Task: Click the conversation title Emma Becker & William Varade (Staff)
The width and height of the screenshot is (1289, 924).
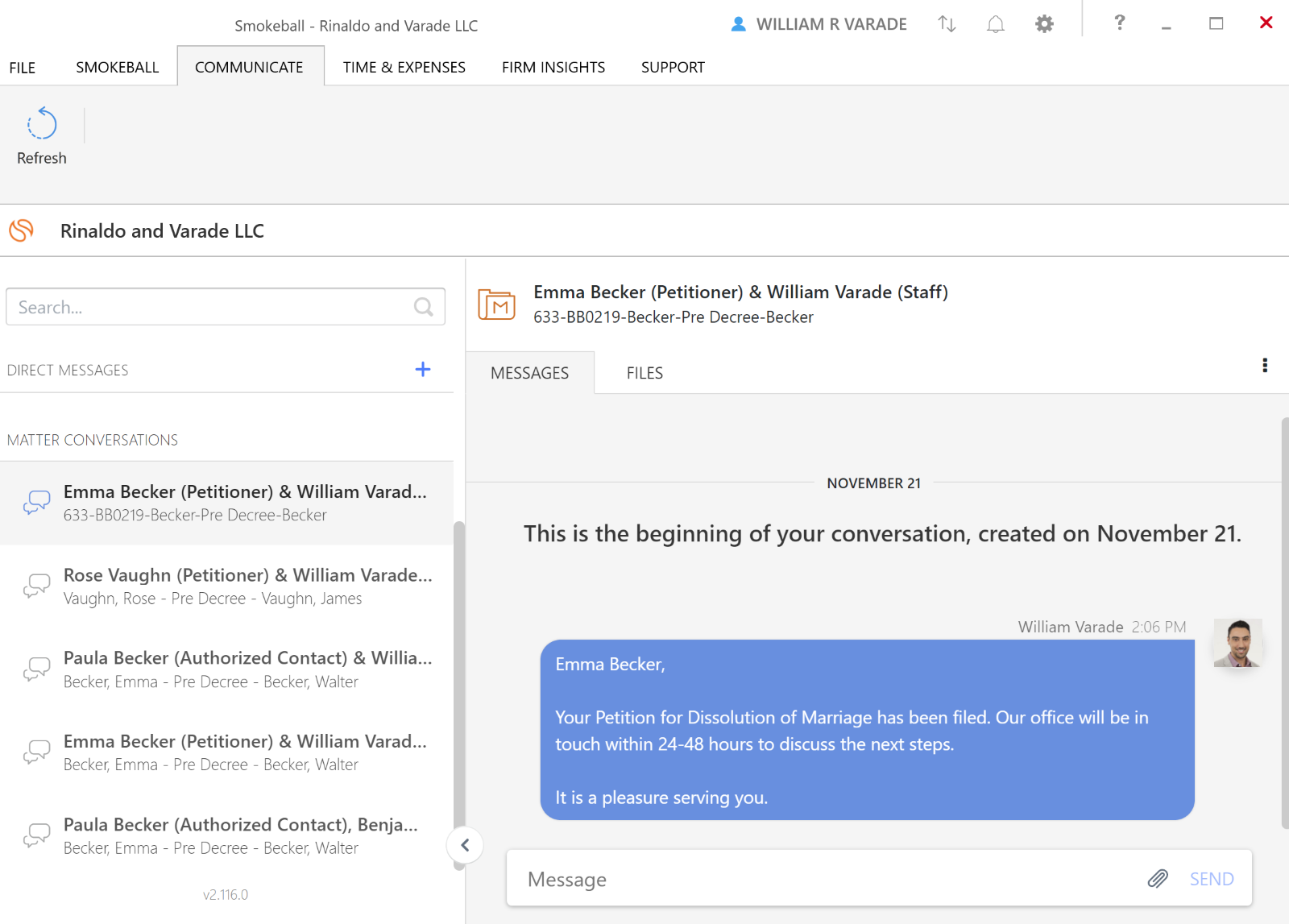Action: point(740,292)
